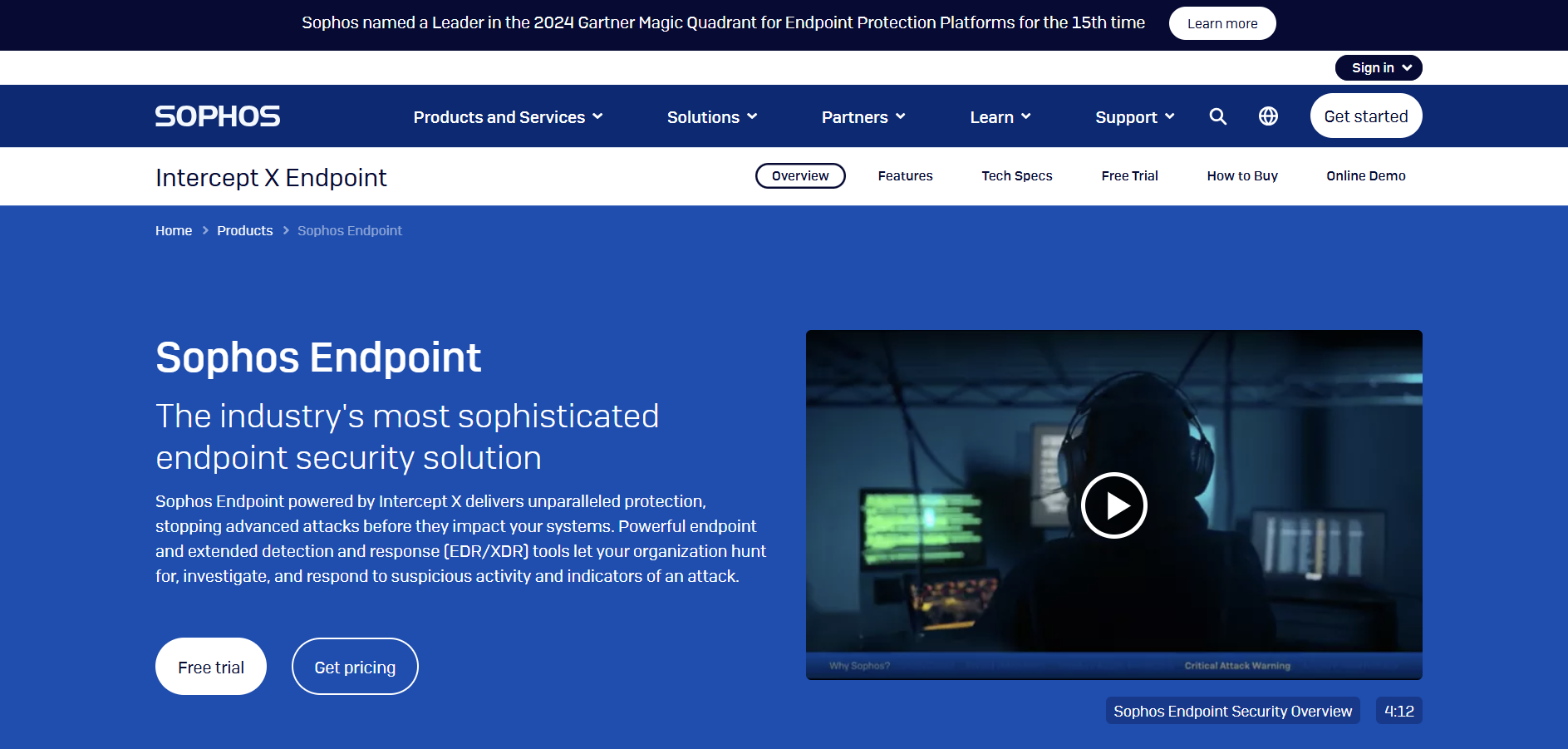Viewport: 1568px width, 749px height.
Task: Click the Free trial button
Action: (211, 667)
